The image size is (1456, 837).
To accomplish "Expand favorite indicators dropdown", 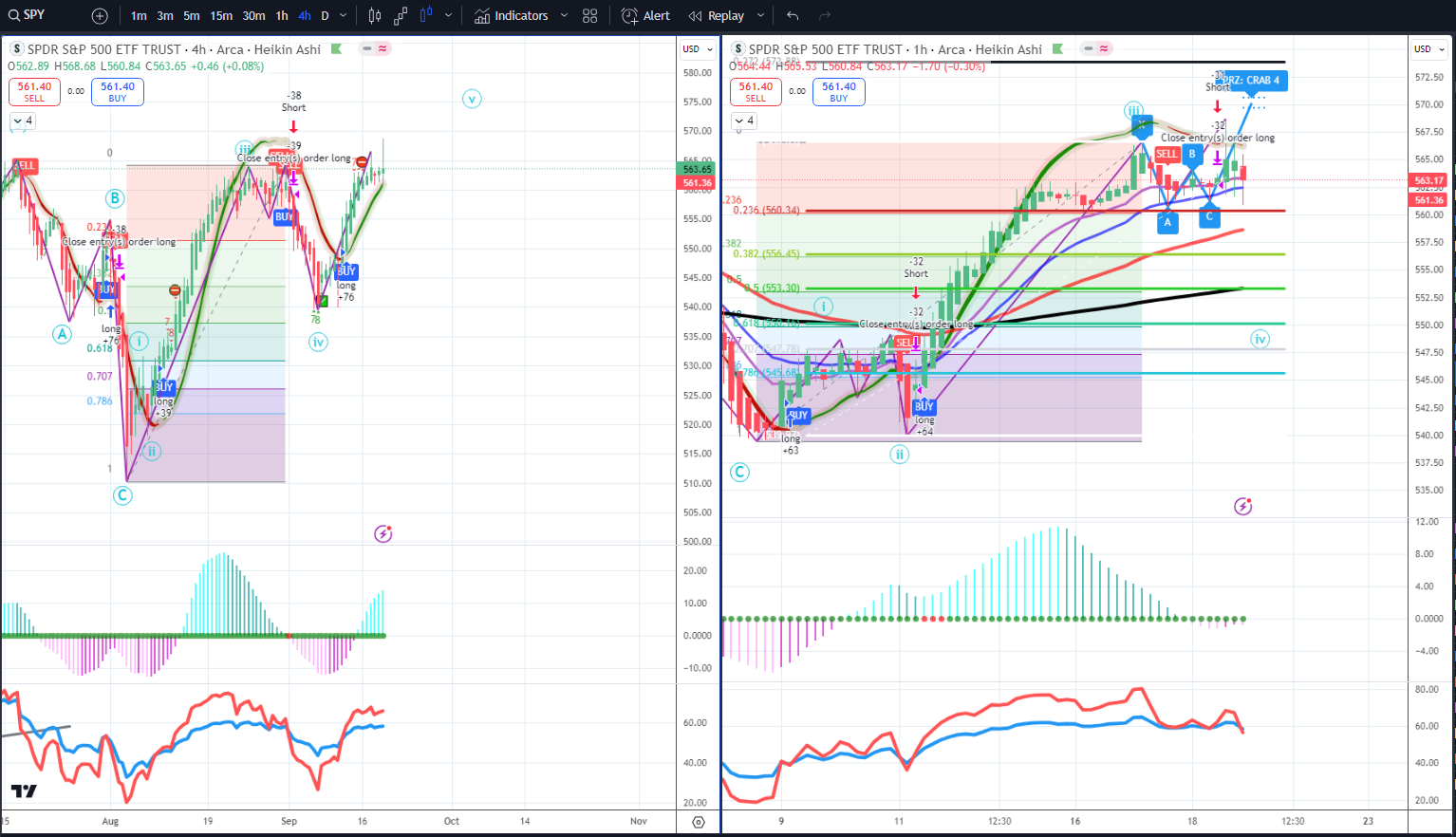I will 564,16.
